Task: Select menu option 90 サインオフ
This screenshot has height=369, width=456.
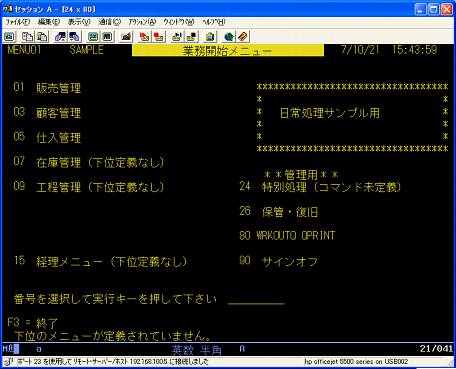Action: pyautogui.click(x=278, y=261)
